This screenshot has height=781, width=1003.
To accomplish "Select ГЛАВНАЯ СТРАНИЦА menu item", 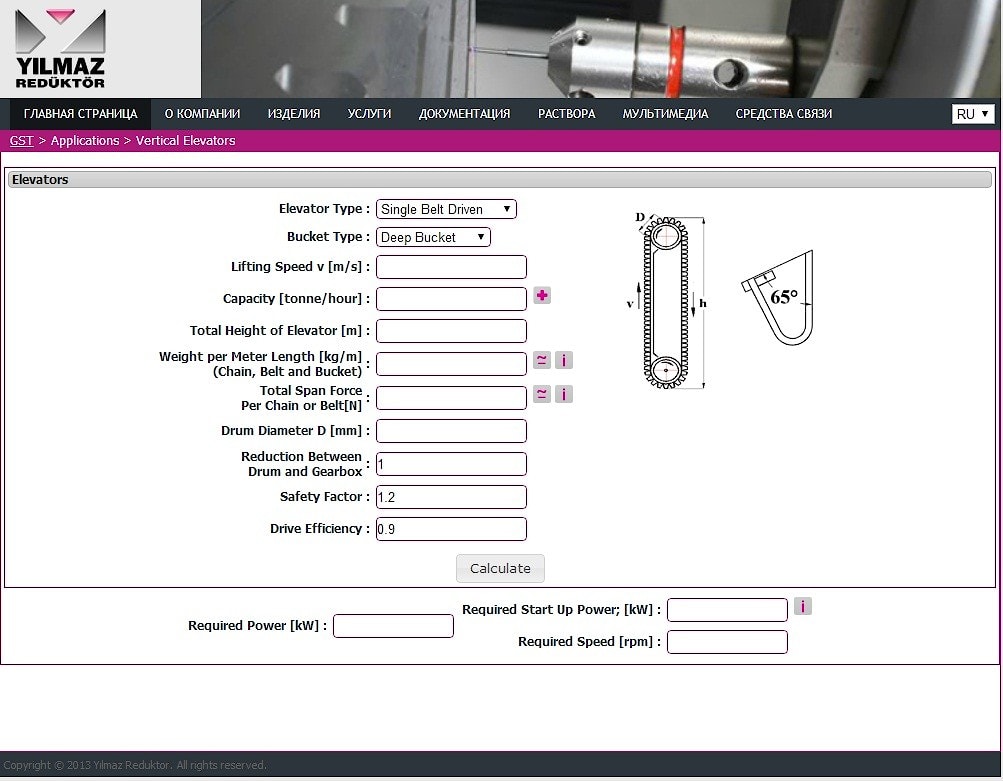I will [x=80, y=114].
